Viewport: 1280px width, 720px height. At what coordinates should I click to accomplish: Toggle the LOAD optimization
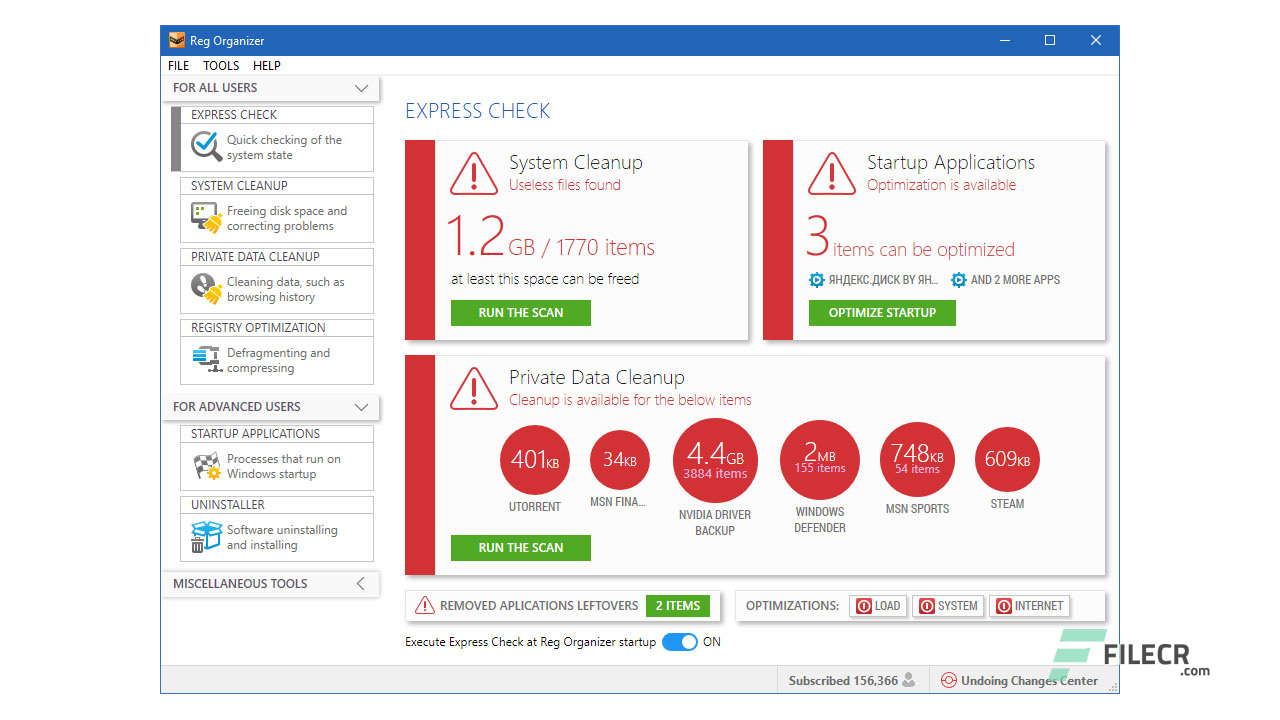879,605
